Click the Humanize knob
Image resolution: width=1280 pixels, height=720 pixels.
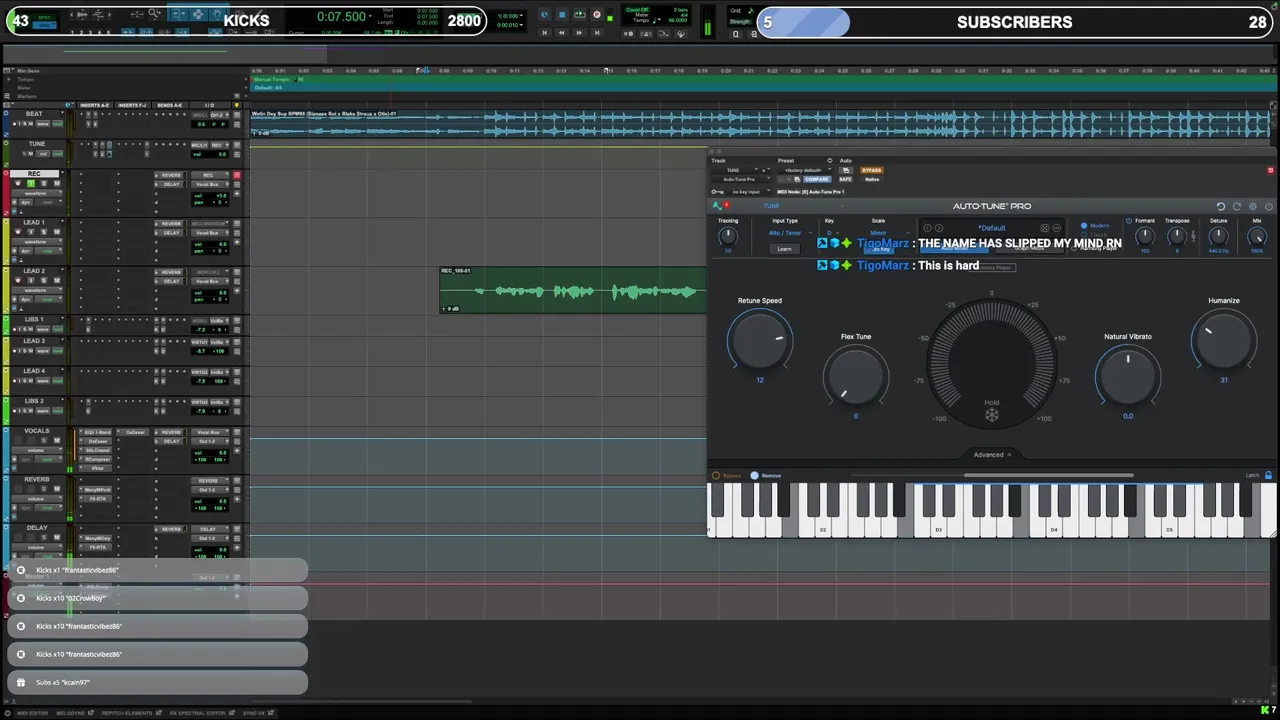click(1223, 341)
